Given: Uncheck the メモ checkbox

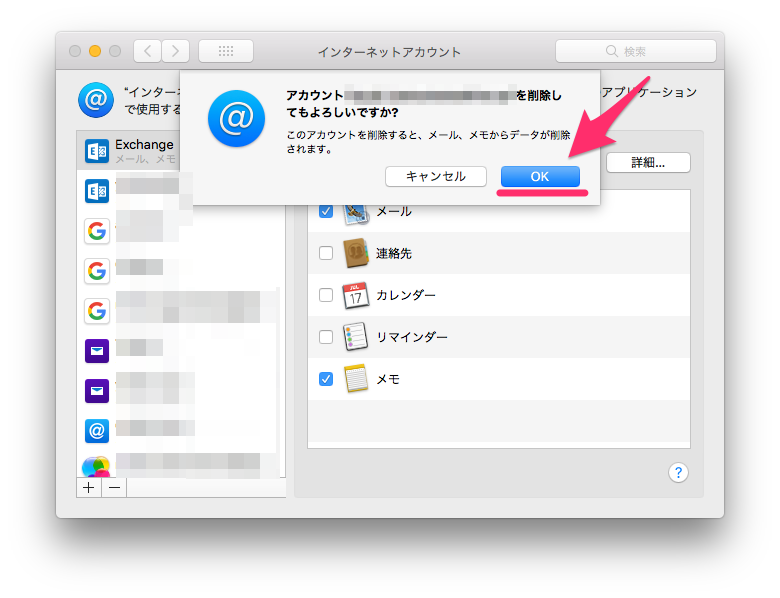Looking at the screenshot, I should pos(326,379).
